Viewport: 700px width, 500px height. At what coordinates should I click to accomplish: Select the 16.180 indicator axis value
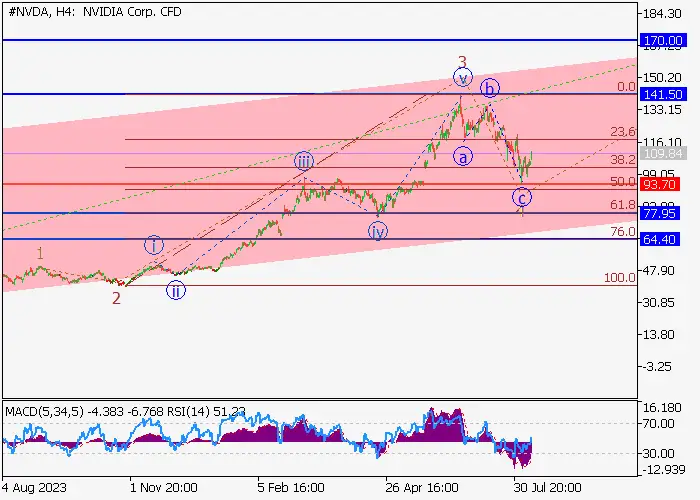coord(662,408)
